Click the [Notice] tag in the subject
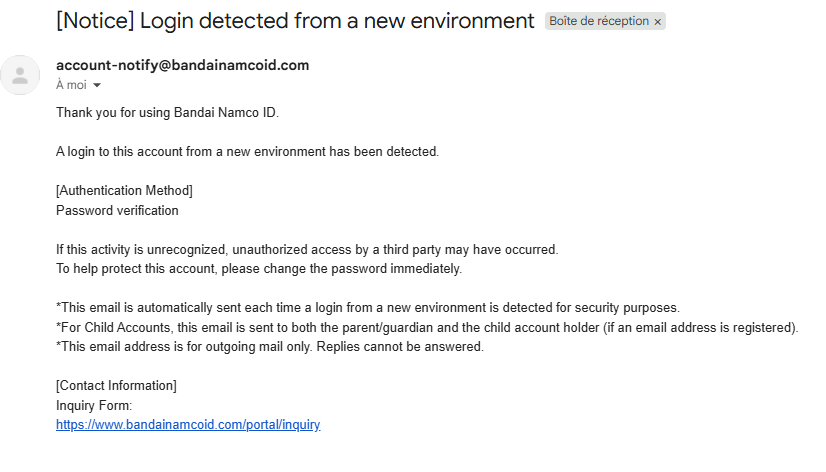This screenshot has height=472, width=826. [95, 21]
